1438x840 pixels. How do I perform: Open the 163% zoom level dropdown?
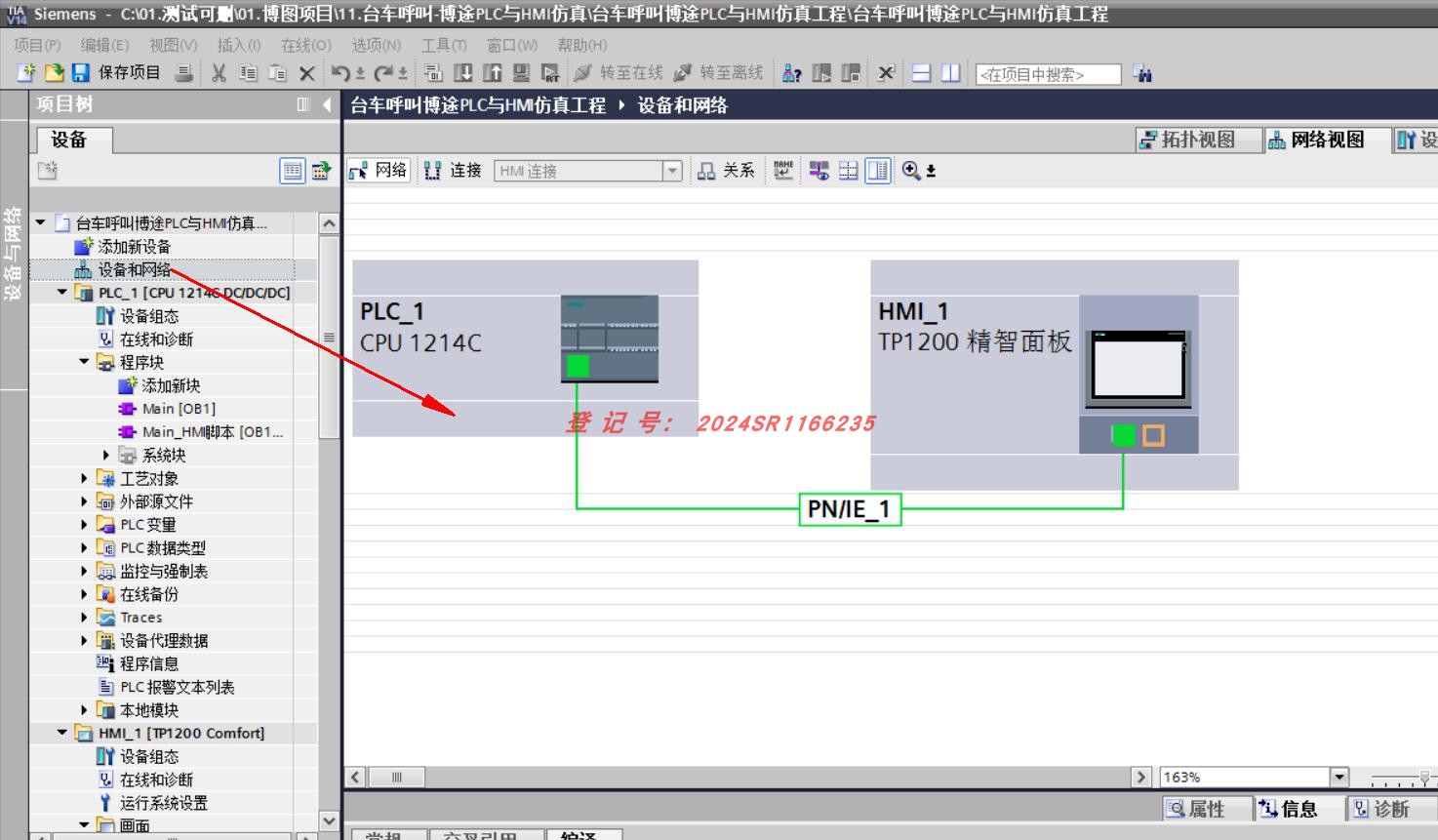1339,777
